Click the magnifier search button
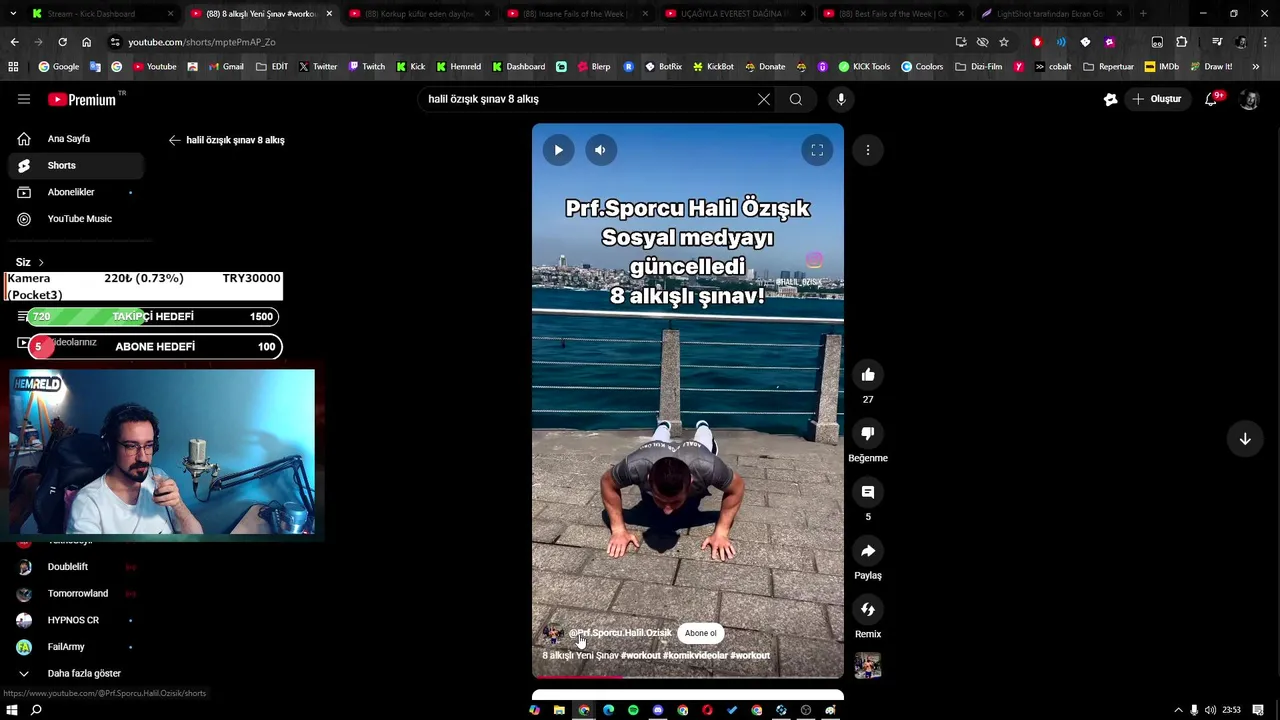Image resolution: width=1280 pixels, height=720 pixels. pos(796,99)
